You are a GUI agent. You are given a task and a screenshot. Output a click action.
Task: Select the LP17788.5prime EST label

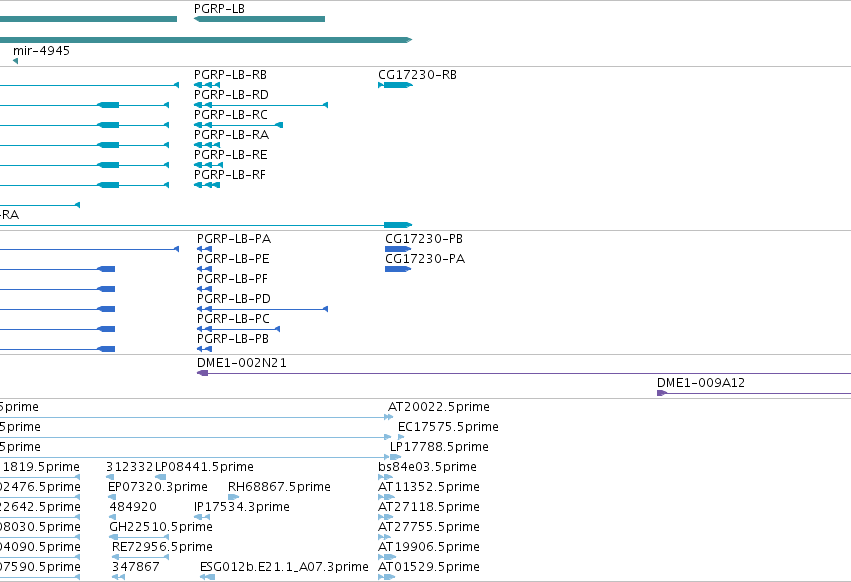pyautogui.click(x=439, y=447)
